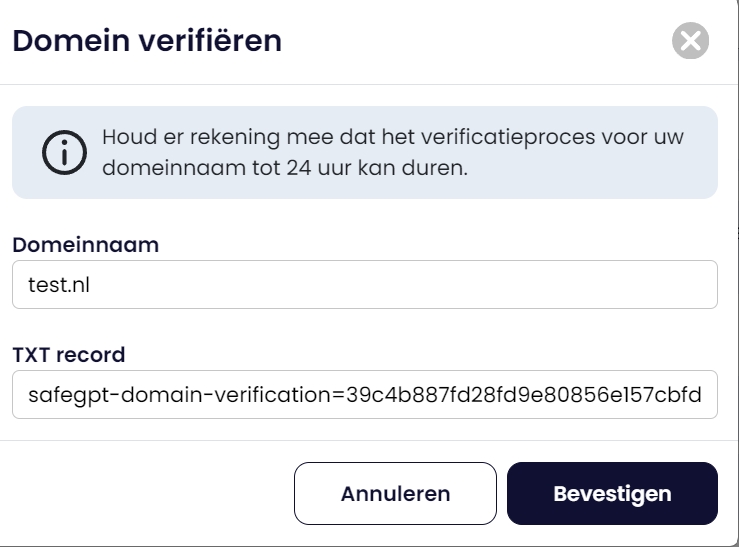Click the Domeinnaam field label
739x547 pixels.
click(x=85, y=244)
